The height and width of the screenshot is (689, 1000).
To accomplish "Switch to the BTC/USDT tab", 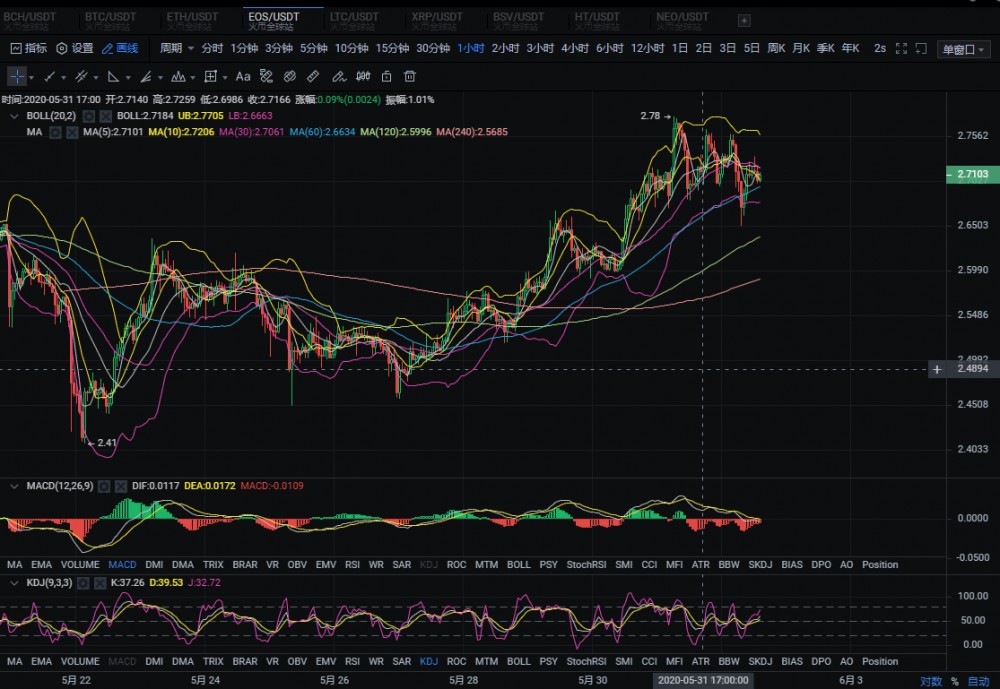I will 110,18.
